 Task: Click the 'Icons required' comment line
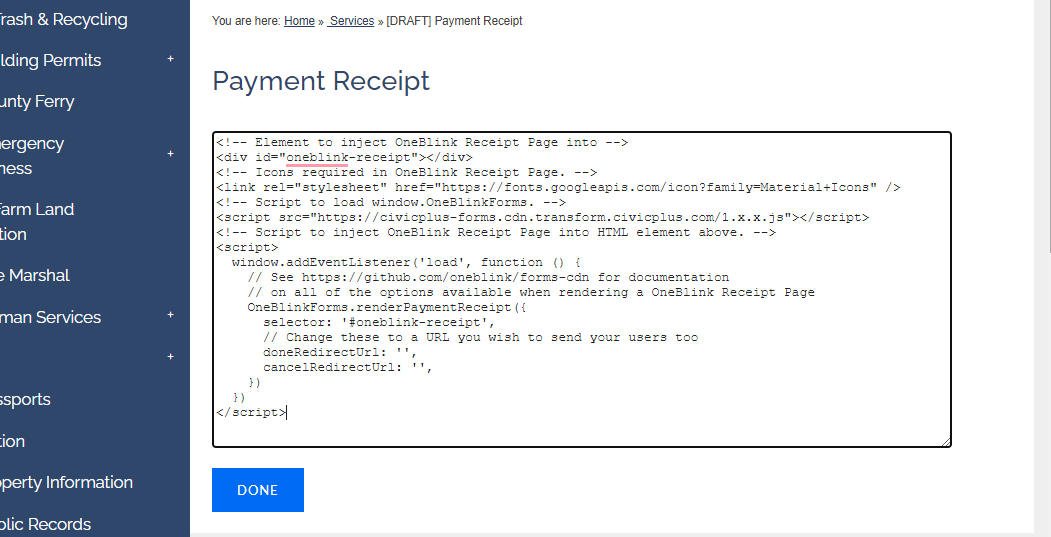coord(407,172)
